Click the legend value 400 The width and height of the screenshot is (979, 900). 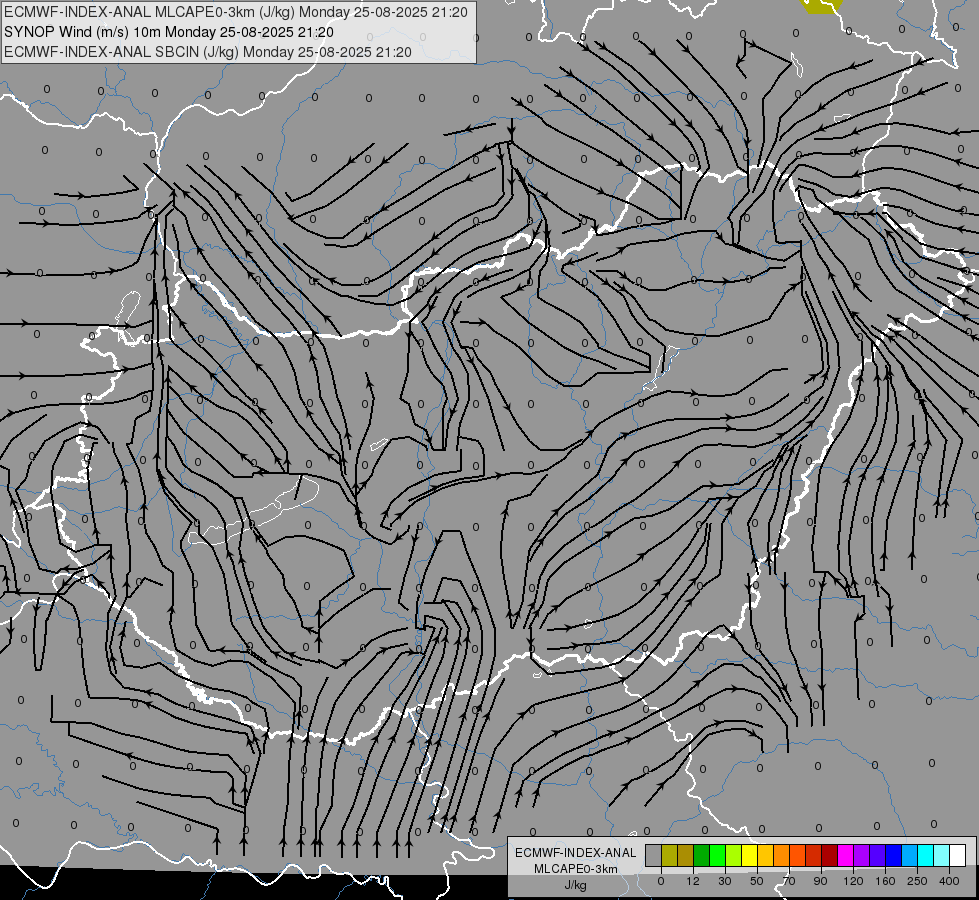click(x=949, y=881)
